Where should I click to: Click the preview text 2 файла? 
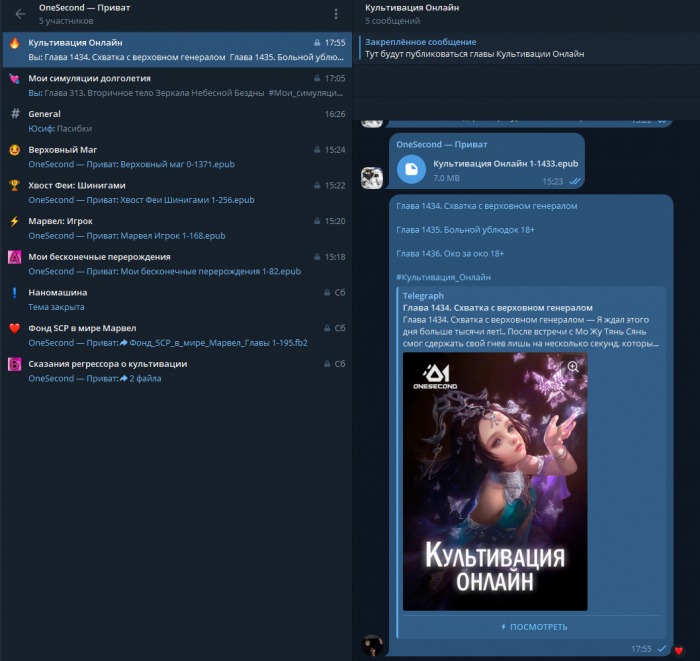click(x=145, y=378)
